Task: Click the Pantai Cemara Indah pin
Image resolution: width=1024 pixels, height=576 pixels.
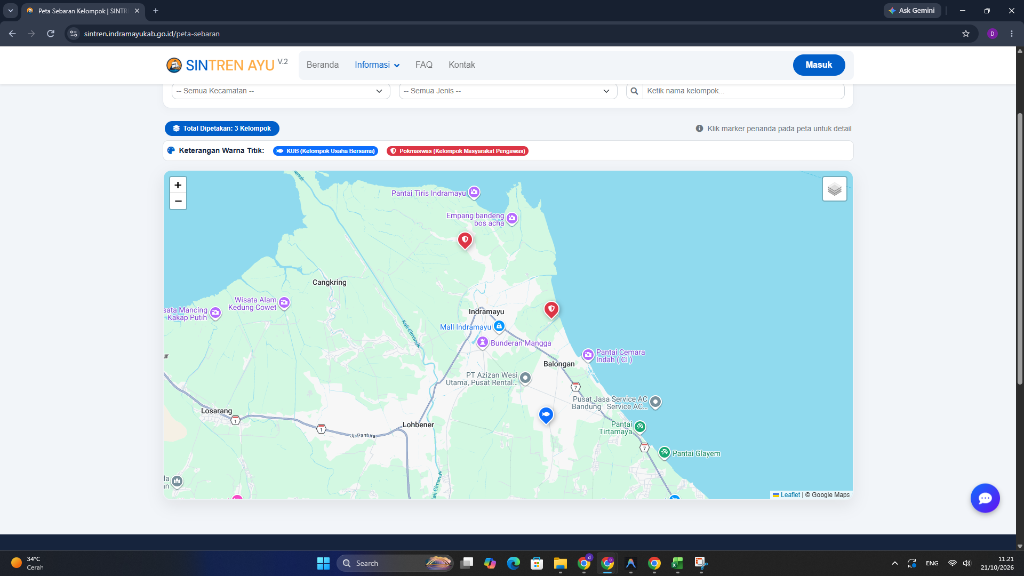Action: coord(588,355)
